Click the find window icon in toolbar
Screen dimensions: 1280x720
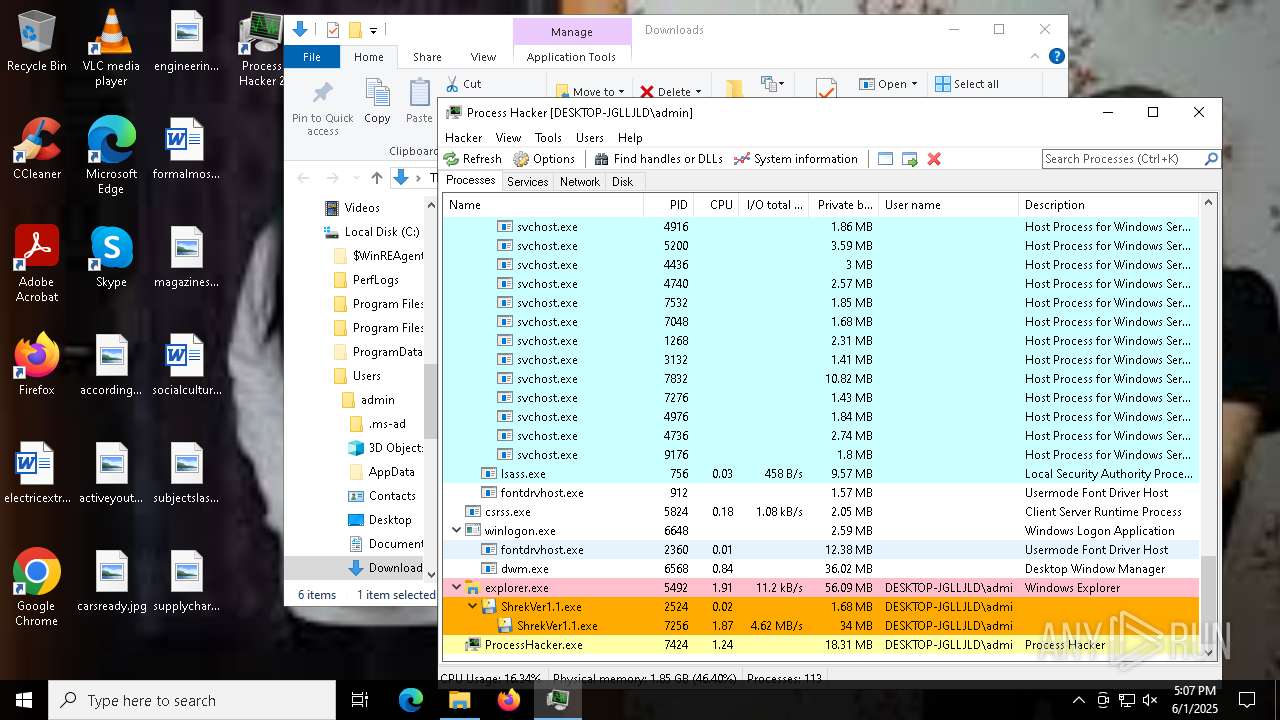tap(885, 159)
